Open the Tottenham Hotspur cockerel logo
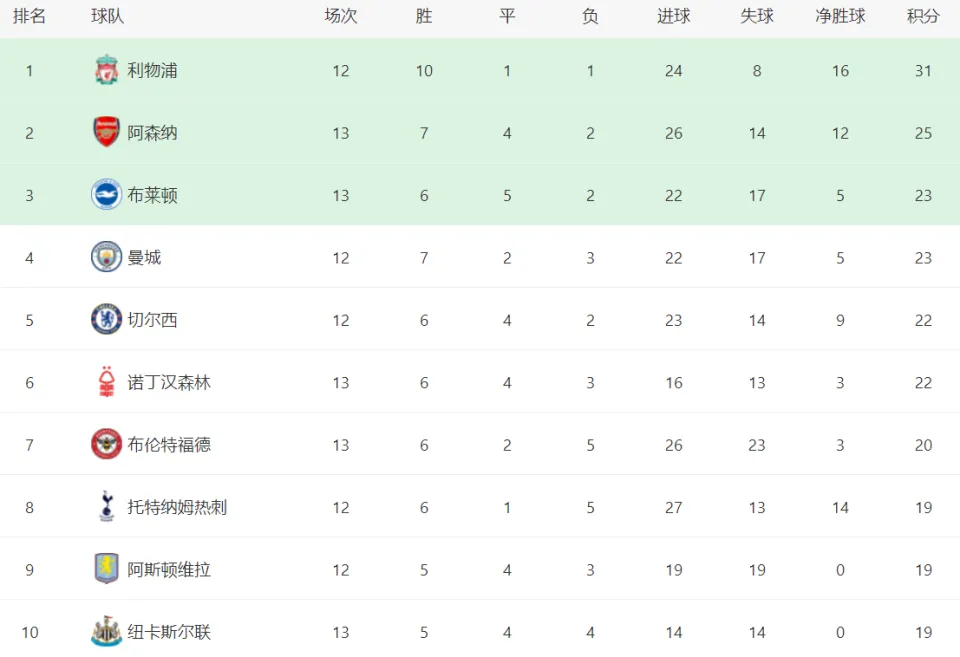Screen dimensions: 960x657 [x=107, y=507]
